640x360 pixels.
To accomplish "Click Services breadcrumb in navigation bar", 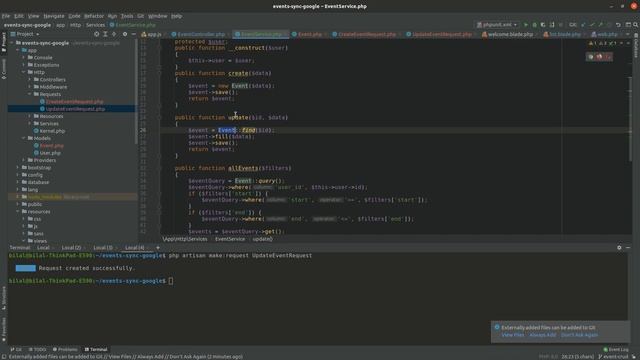I will pos(95,25).
